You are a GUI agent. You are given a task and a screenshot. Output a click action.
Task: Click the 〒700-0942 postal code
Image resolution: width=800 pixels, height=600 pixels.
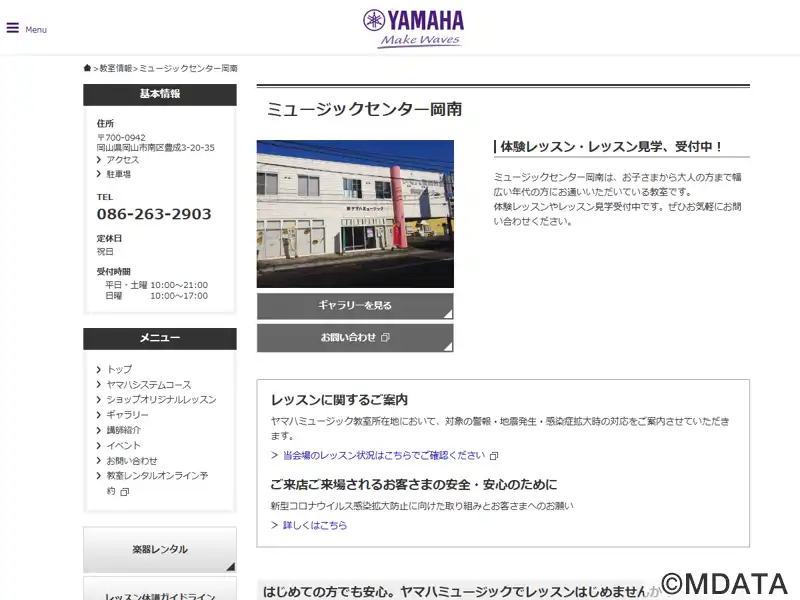point(121,138)
